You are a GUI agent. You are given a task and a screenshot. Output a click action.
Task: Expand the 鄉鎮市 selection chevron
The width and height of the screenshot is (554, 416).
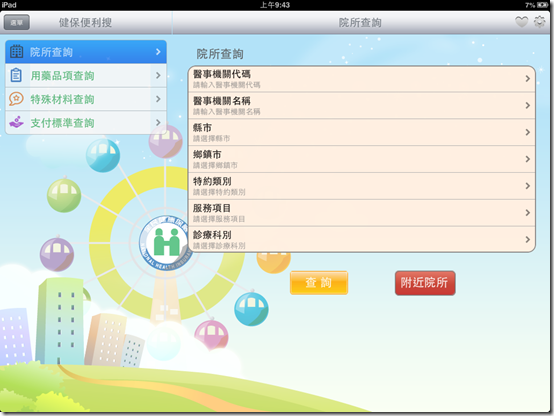[528, 159]
